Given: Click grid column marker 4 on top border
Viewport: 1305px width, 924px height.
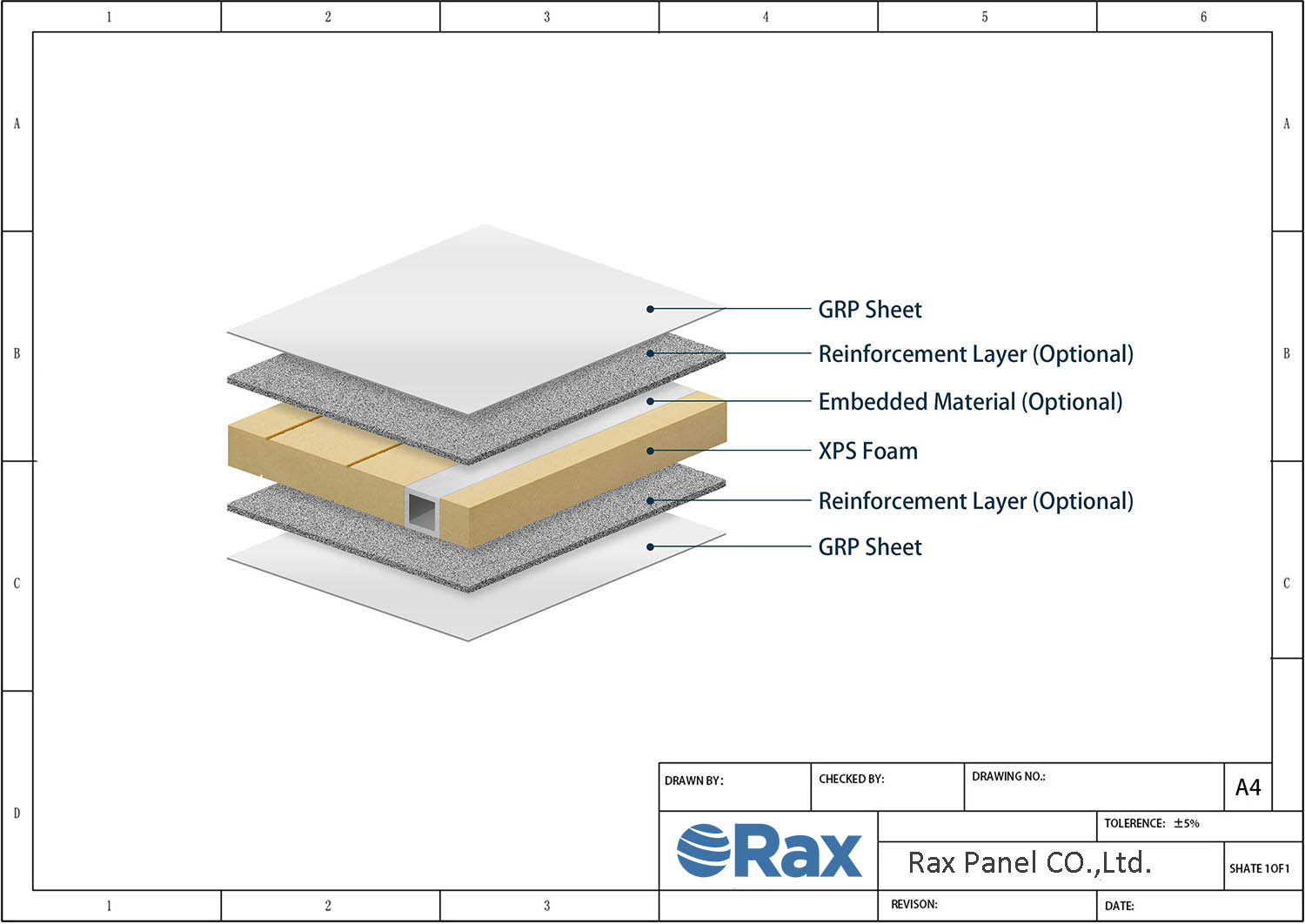Looking at the screenshot, I should 766,17.
